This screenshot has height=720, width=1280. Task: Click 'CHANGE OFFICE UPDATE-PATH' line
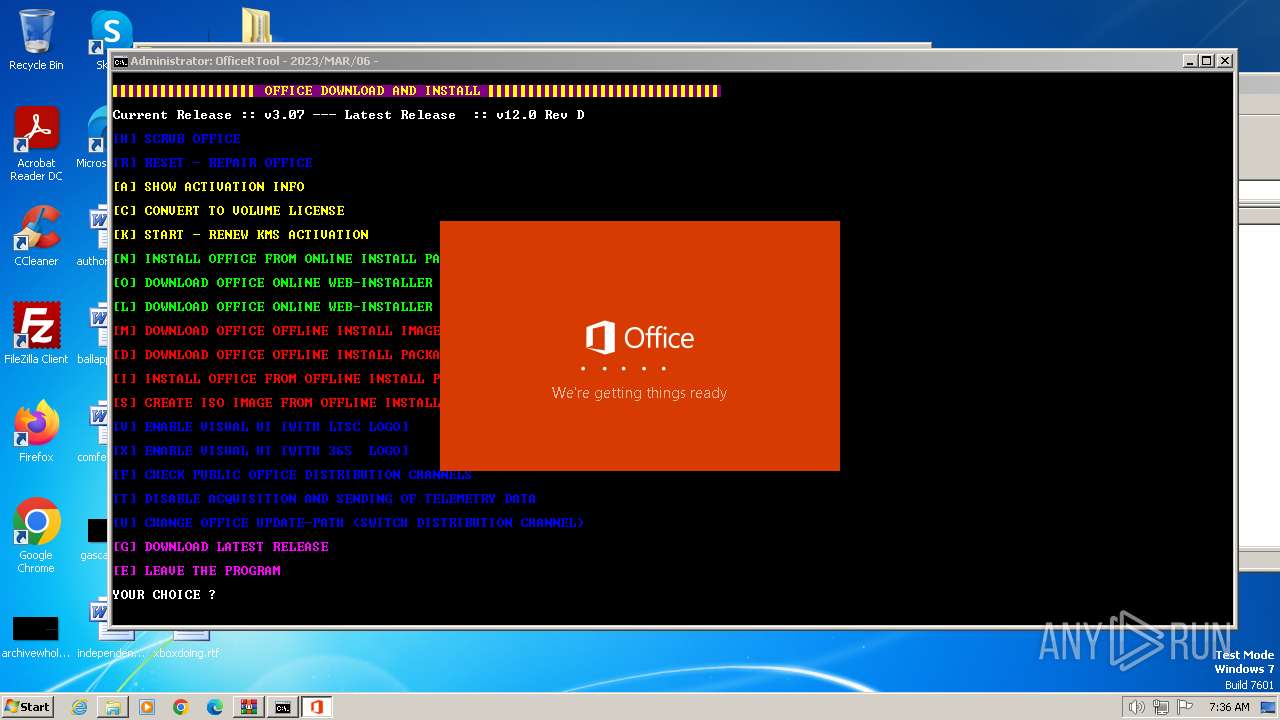click(x=348, y=523)
